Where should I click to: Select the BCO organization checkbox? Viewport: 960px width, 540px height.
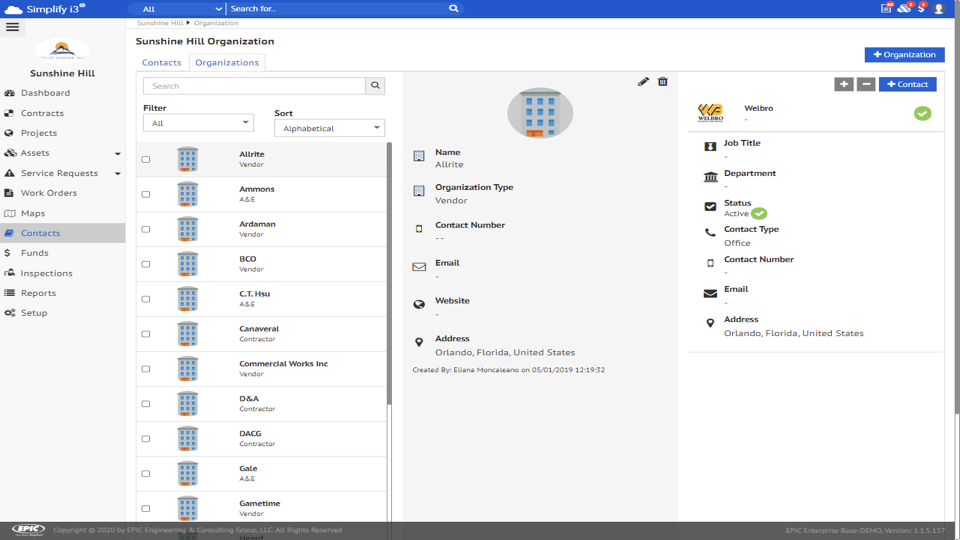(x=146, y=265)
